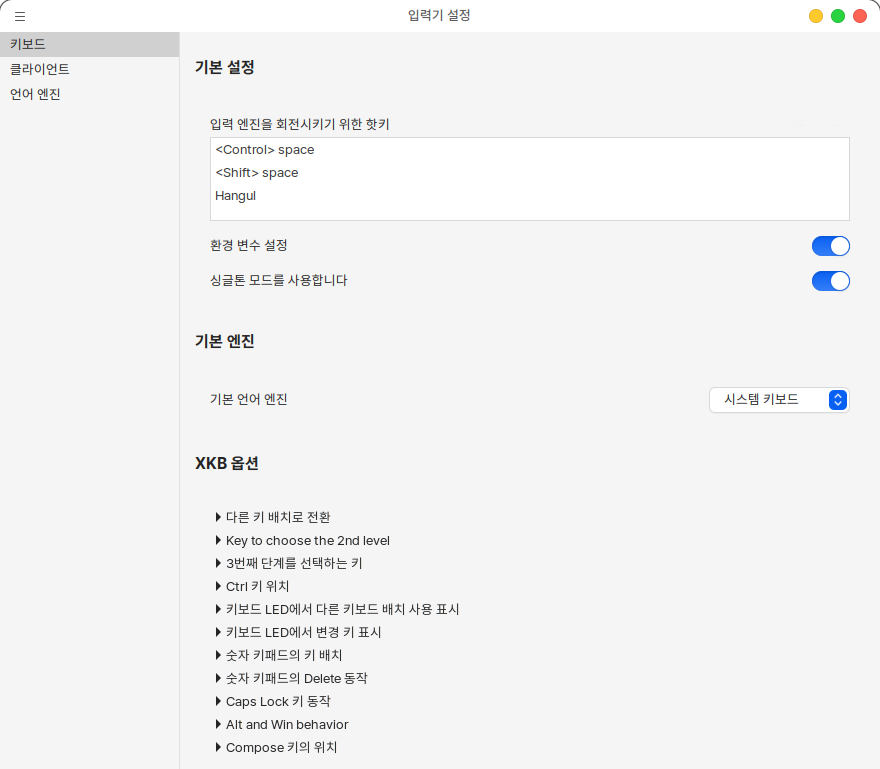Toggle the 환경 변수 설정 switch
Image resolution: width=880 pixels, height=769 pixels.
(830, 246)
